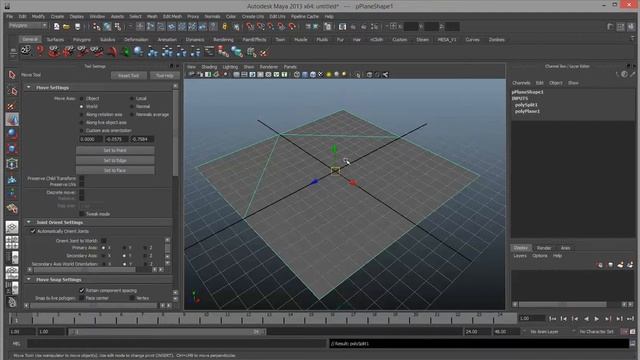Click the Set to Face button
This screenshot has height=360, width=640.
[115, 170]
